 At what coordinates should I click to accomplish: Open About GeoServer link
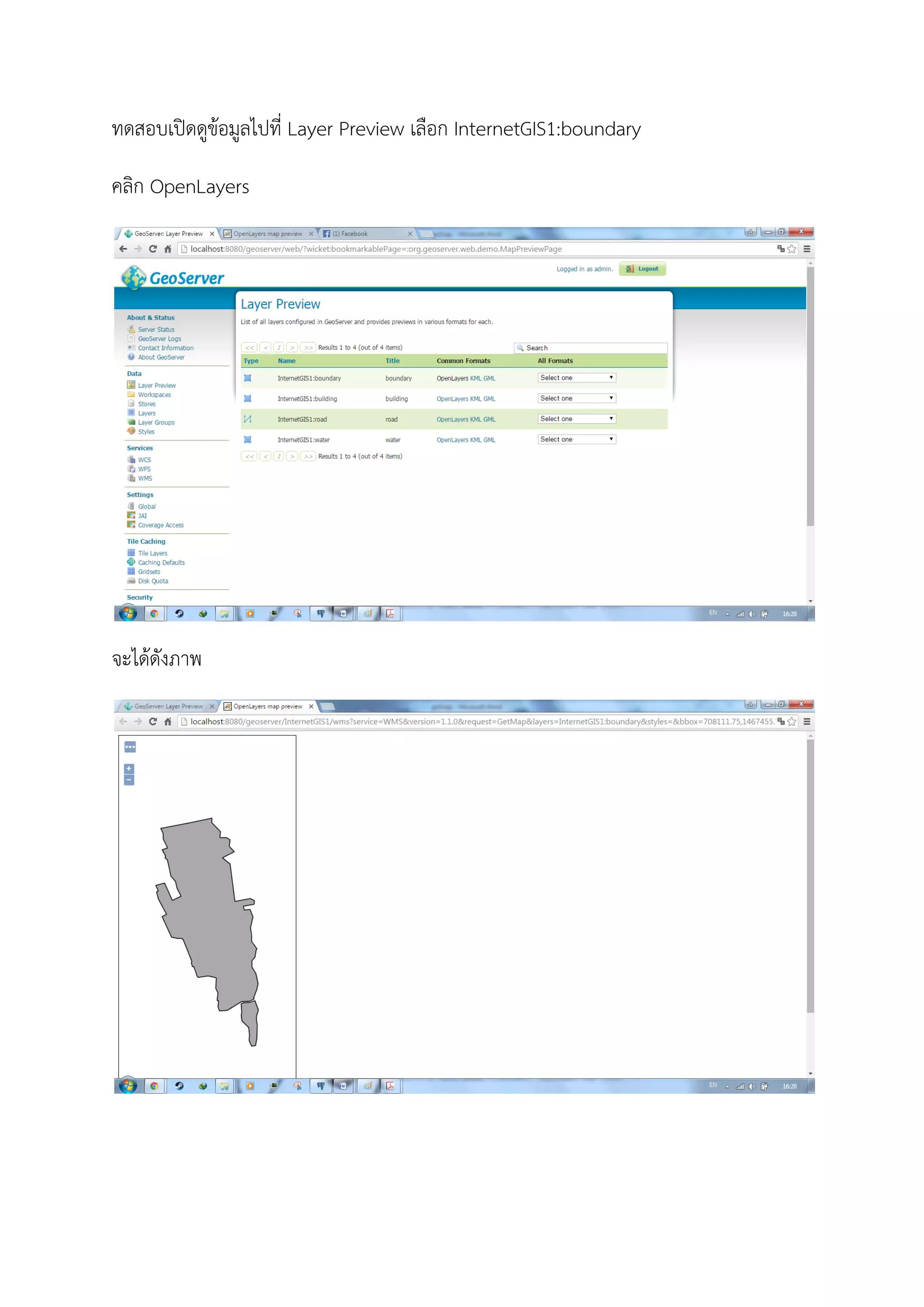(161, 357)
